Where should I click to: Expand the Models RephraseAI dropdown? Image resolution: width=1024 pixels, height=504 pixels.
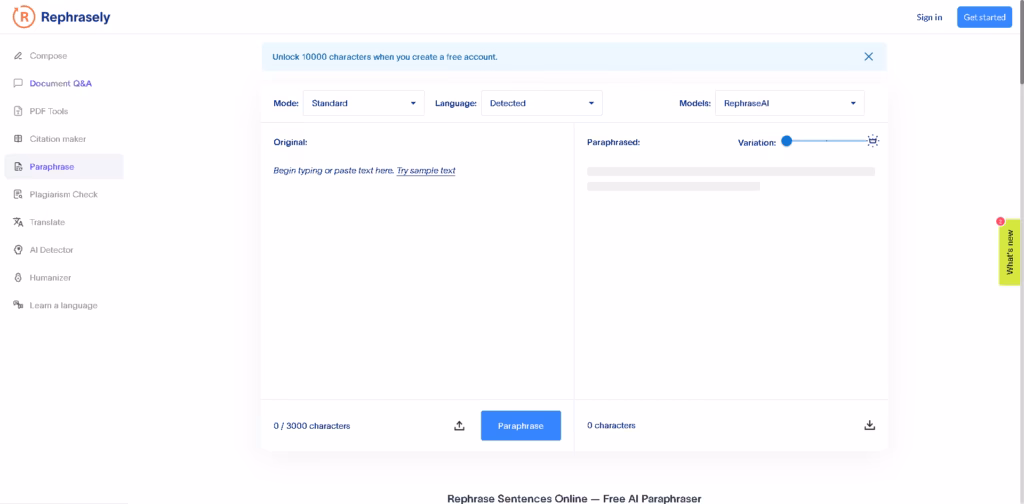(790, 103)
